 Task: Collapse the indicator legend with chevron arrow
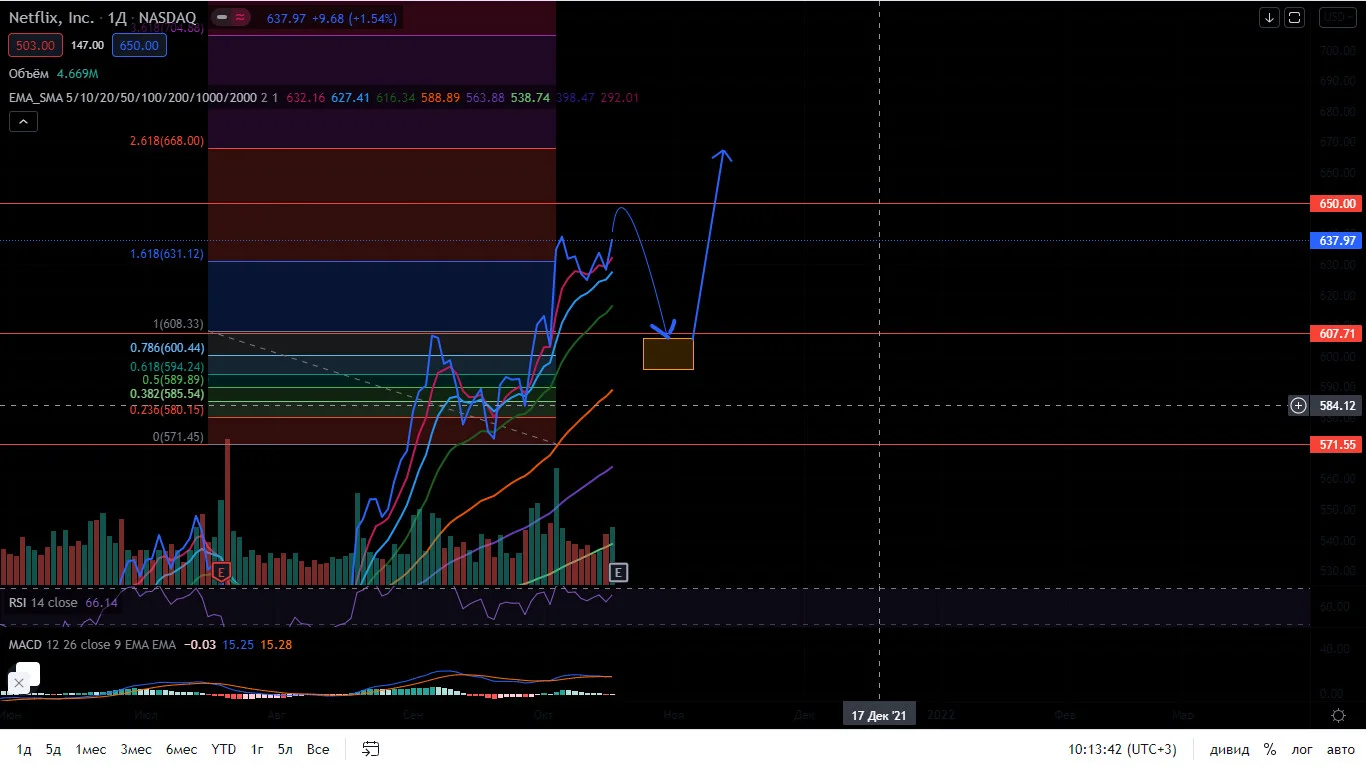coord(23,121)
